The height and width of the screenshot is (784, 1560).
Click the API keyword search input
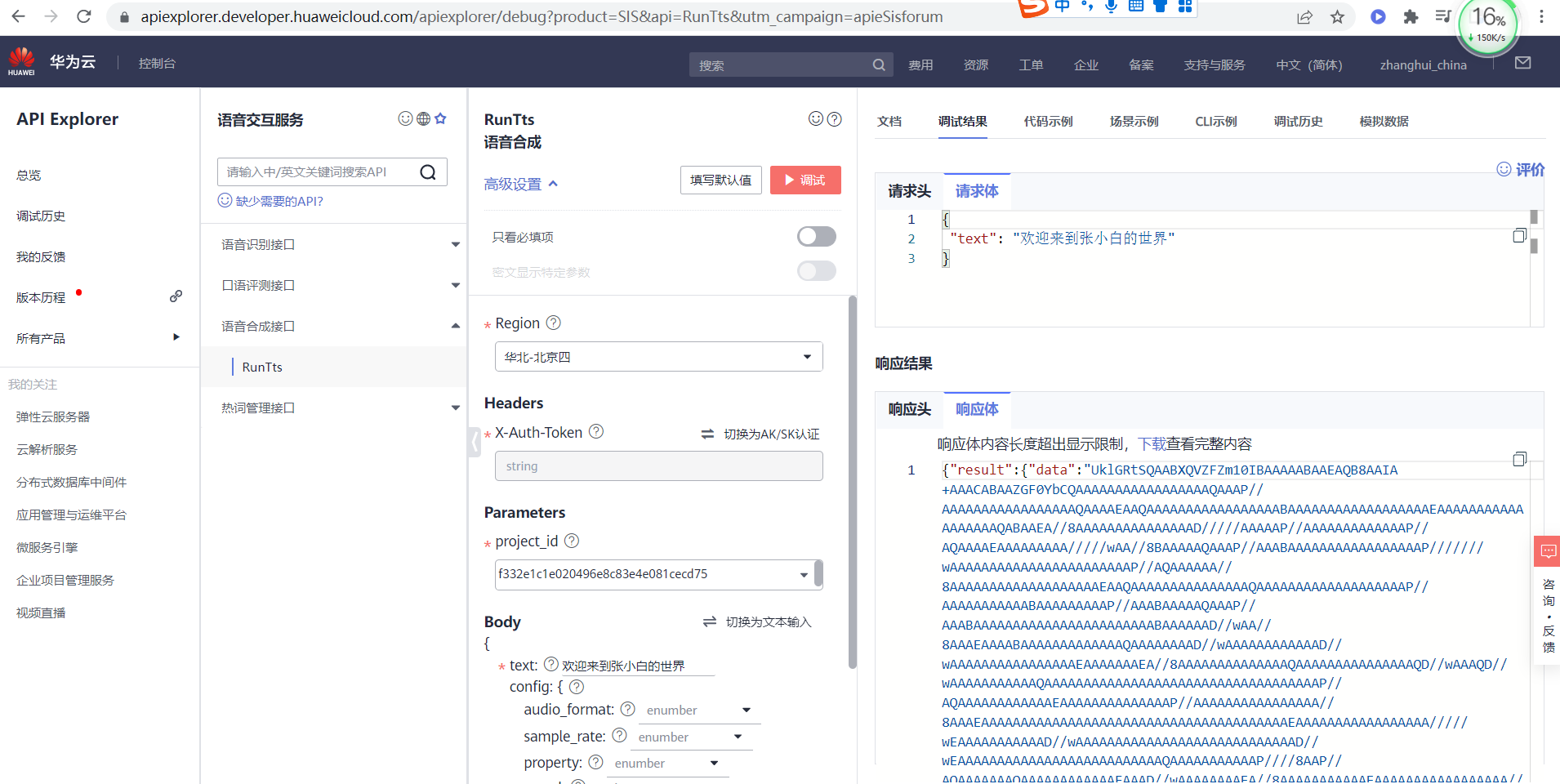point(317,172)
